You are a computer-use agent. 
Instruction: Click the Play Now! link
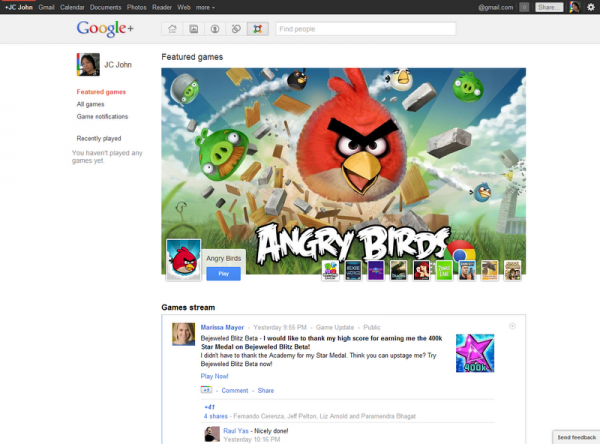214,376
